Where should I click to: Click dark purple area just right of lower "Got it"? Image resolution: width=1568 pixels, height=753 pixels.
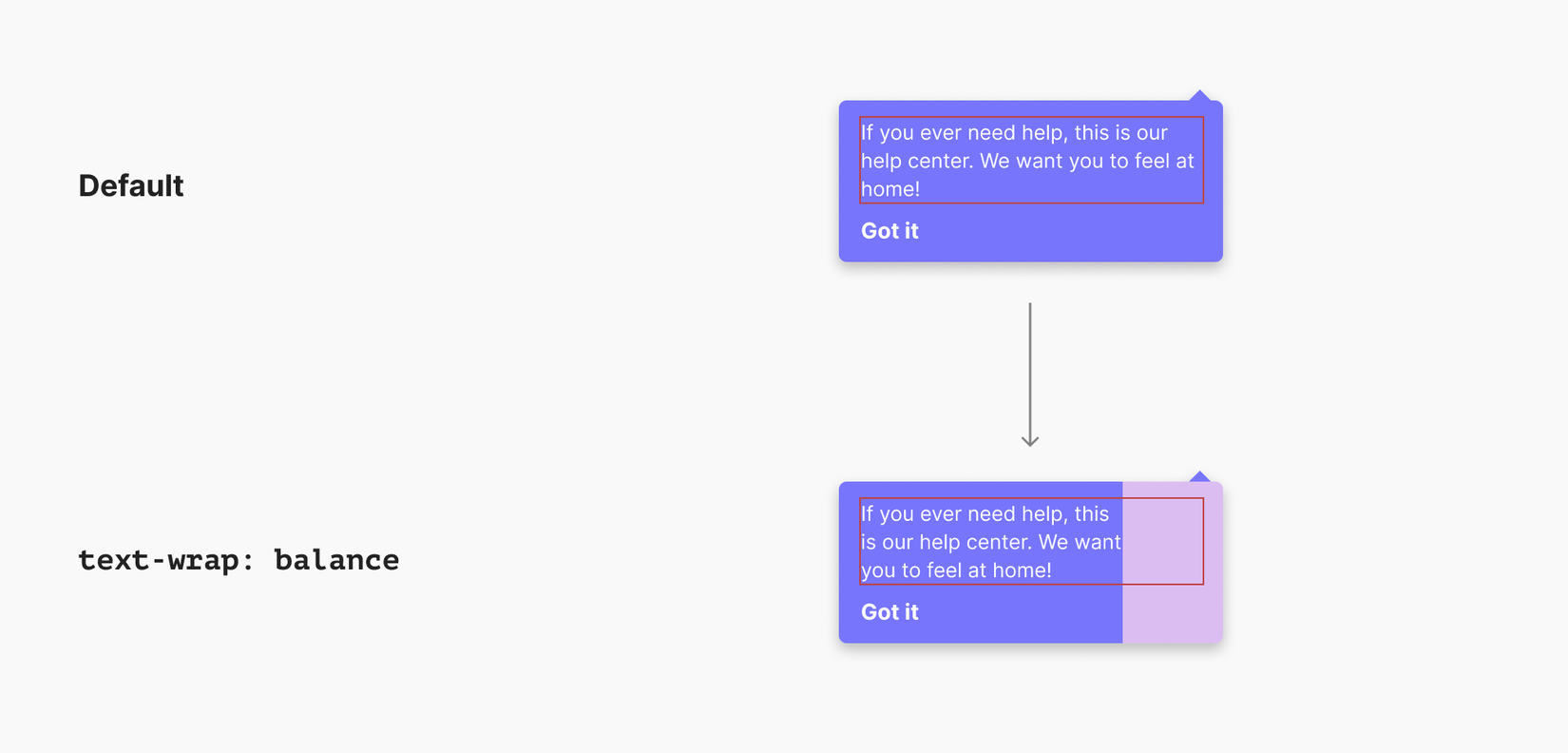click(1017, 613)
